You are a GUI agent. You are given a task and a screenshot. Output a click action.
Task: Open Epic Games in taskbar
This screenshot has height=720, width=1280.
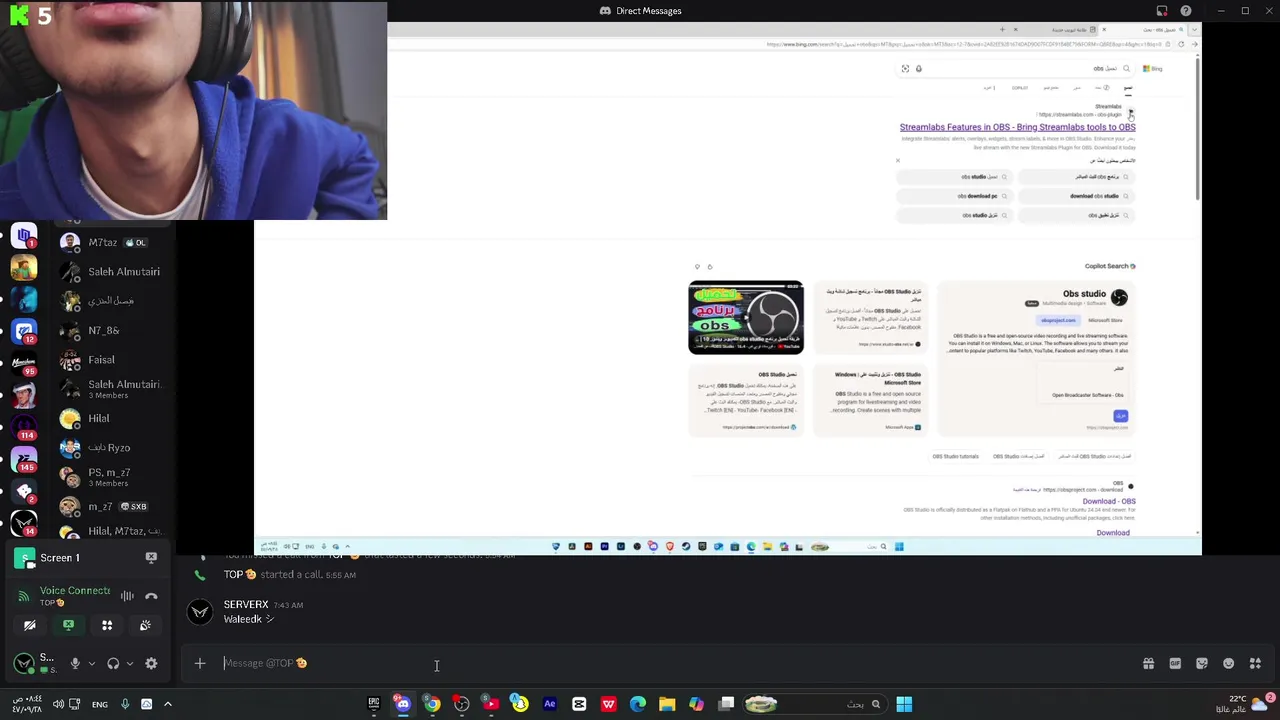[x=374, y=704]
